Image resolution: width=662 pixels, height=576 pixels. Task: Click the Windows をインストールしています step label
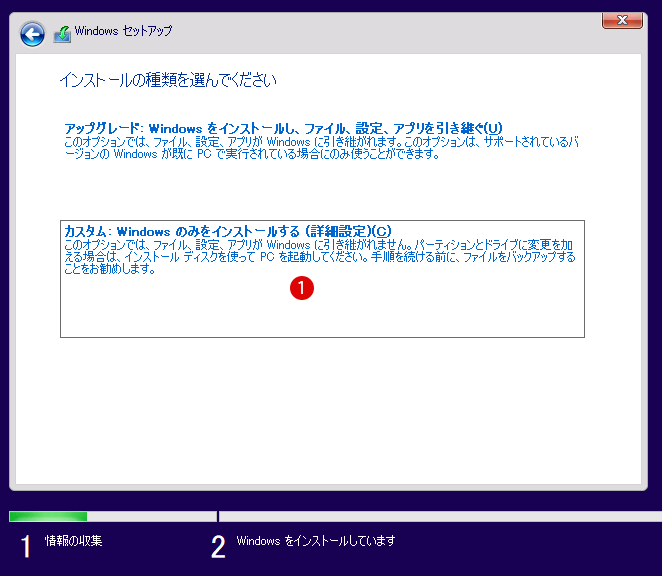pos(316,541)
